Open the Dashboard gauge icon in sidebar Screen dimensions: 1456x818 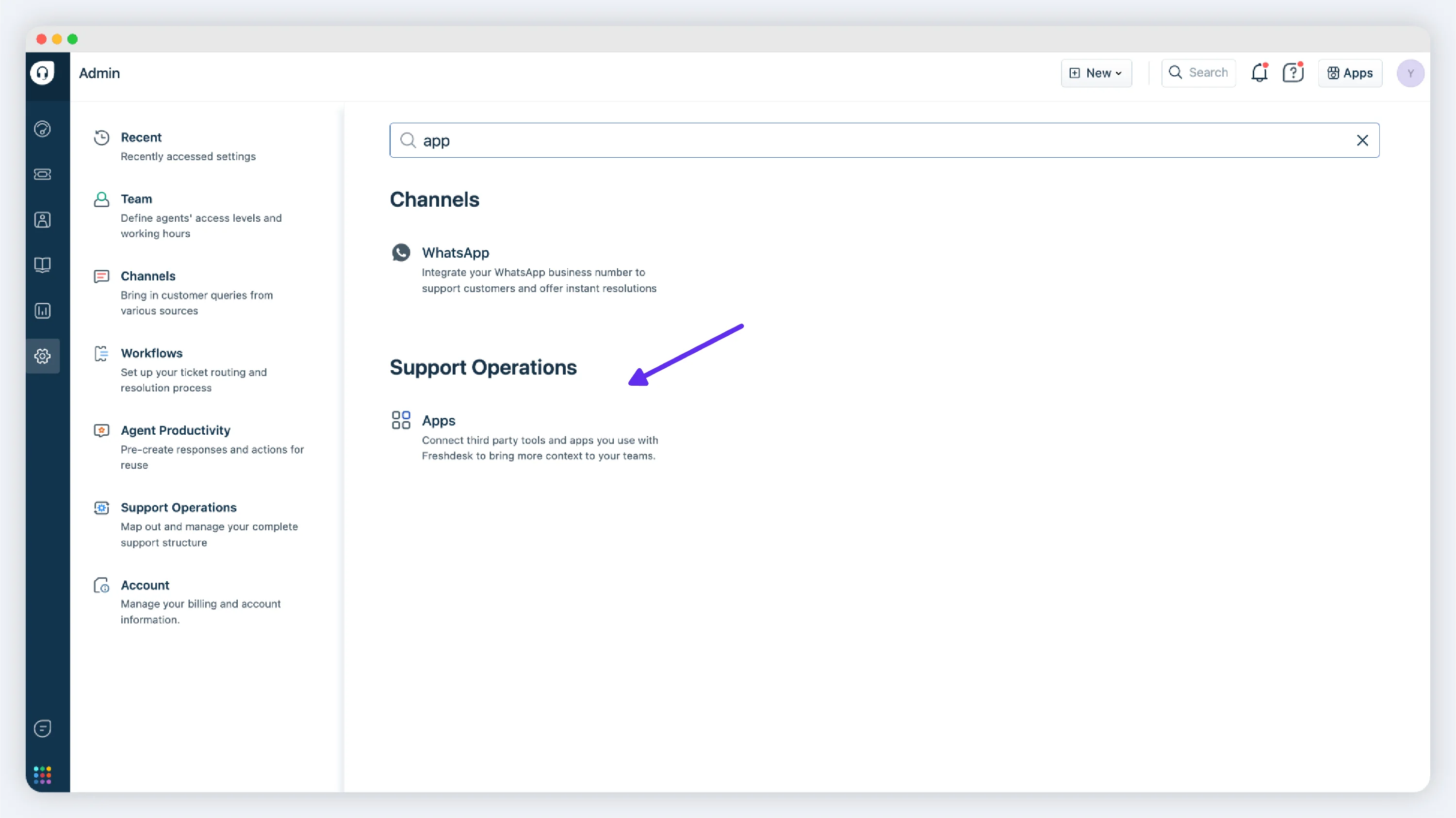click(42, 129)
